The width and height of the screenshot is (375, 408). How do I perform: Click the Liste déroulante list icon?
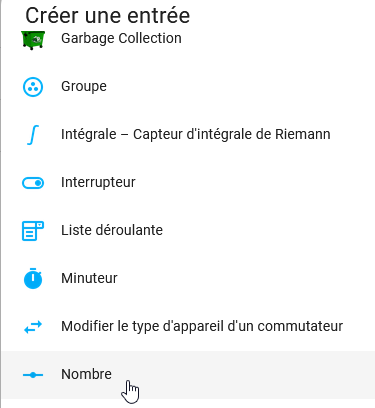pyautogui.click(x=33, y=231)
